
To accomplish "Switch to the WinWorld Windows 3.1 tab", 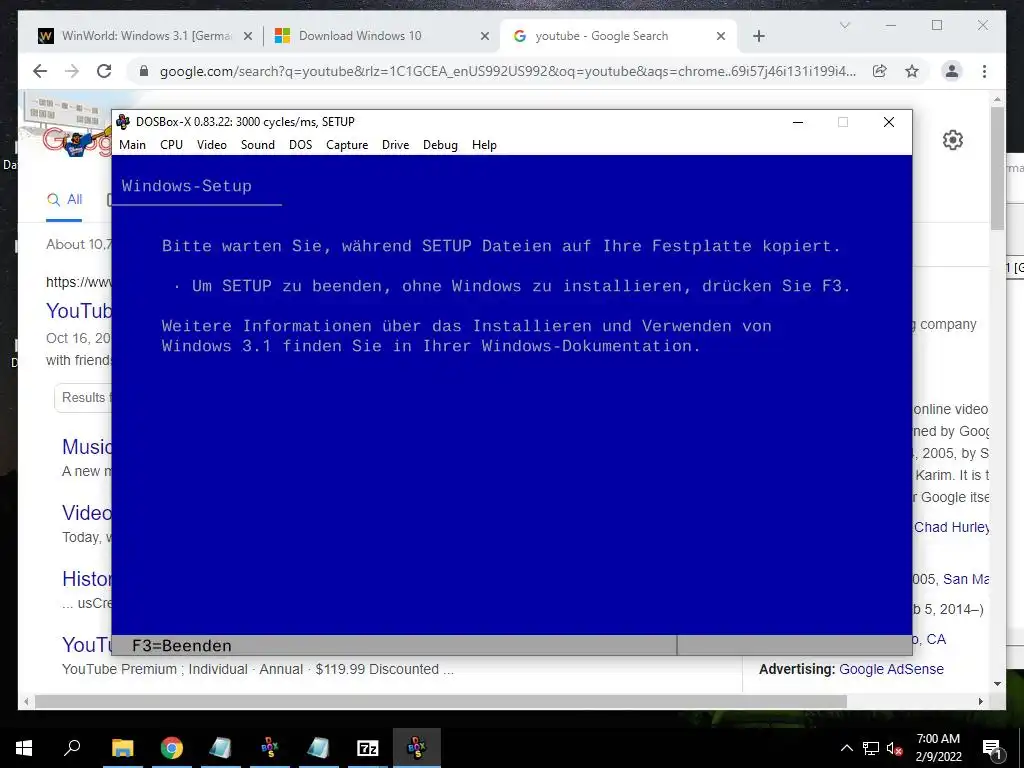I will coord(146,36).
